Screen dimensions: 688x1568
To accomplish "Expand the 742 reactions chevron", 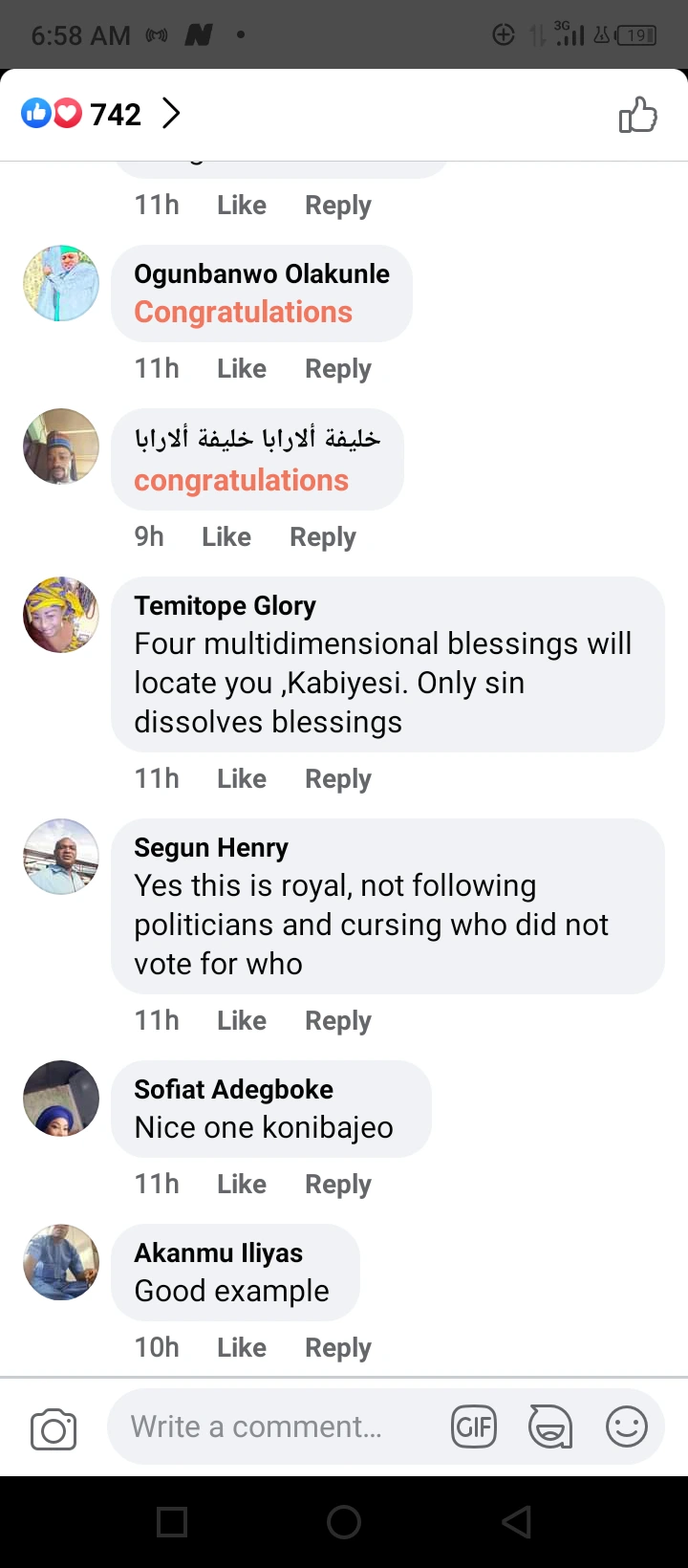I will pyautogui.click(x=171, y=114).
